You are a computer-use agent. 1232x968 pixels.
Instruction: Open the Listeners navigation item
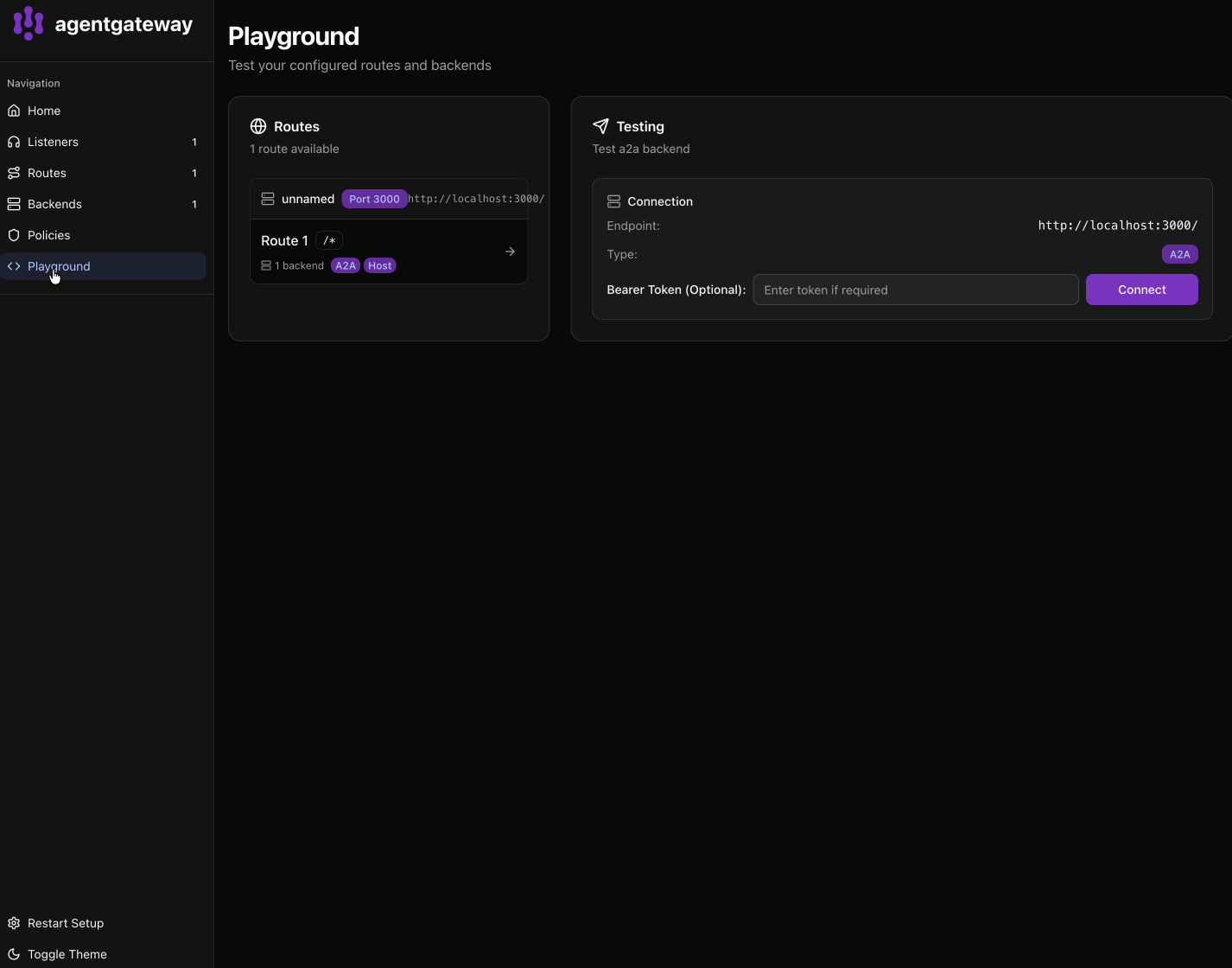(x=53, y=142)
